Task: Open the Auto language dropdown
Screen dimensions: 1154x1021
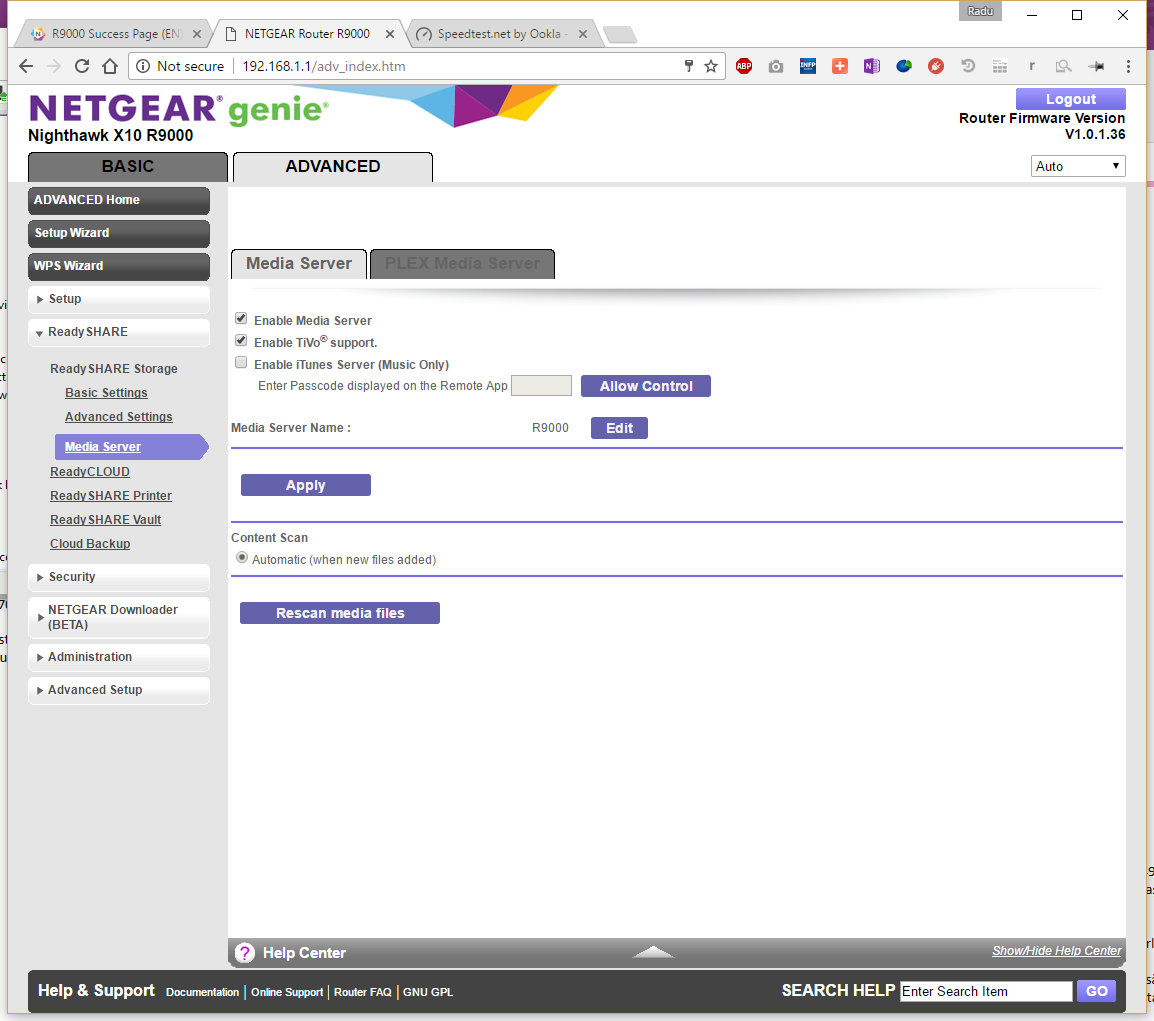Action: [1077, 166]
